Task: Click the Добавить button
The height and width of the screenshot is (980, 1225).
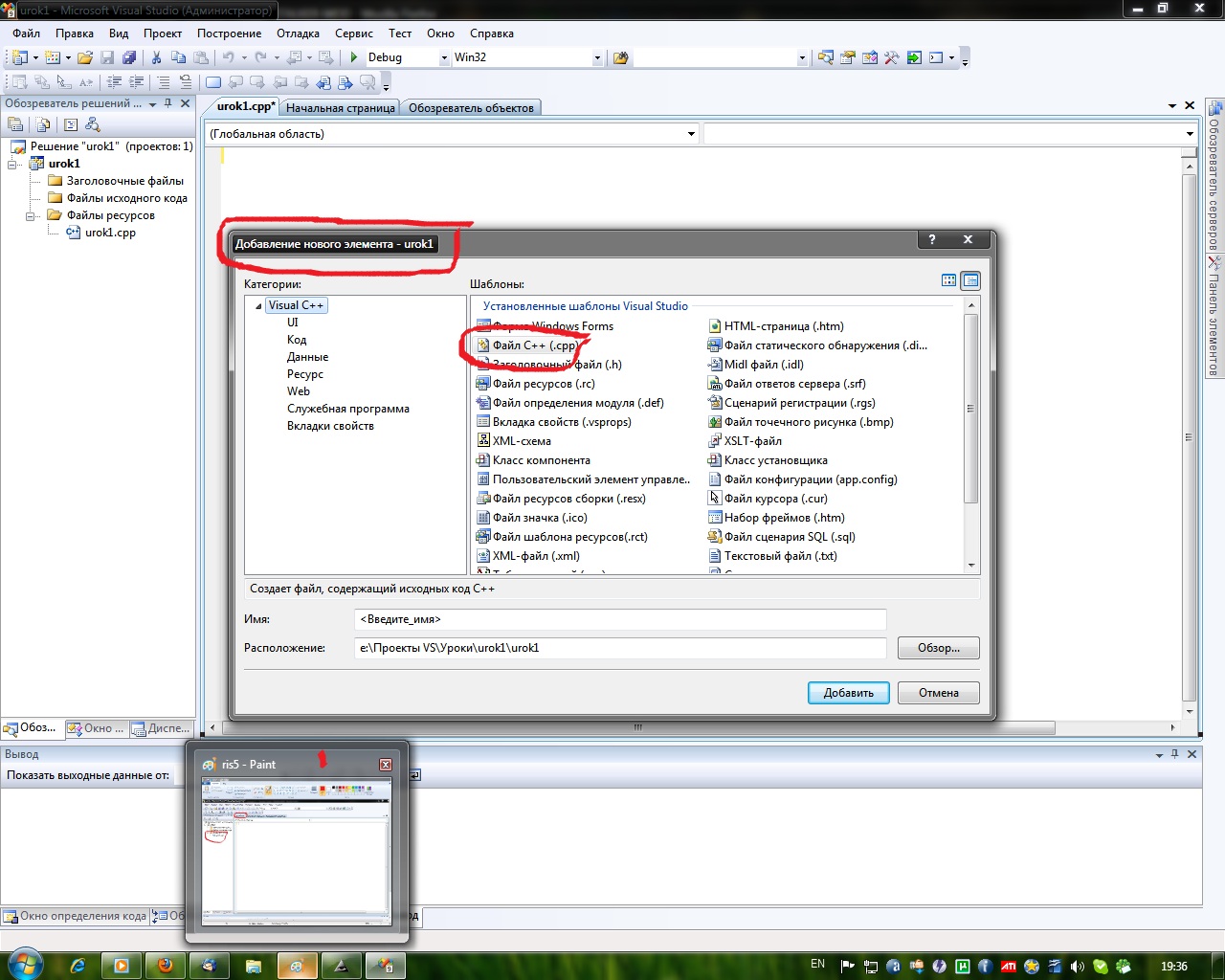Action: (849, 693)
